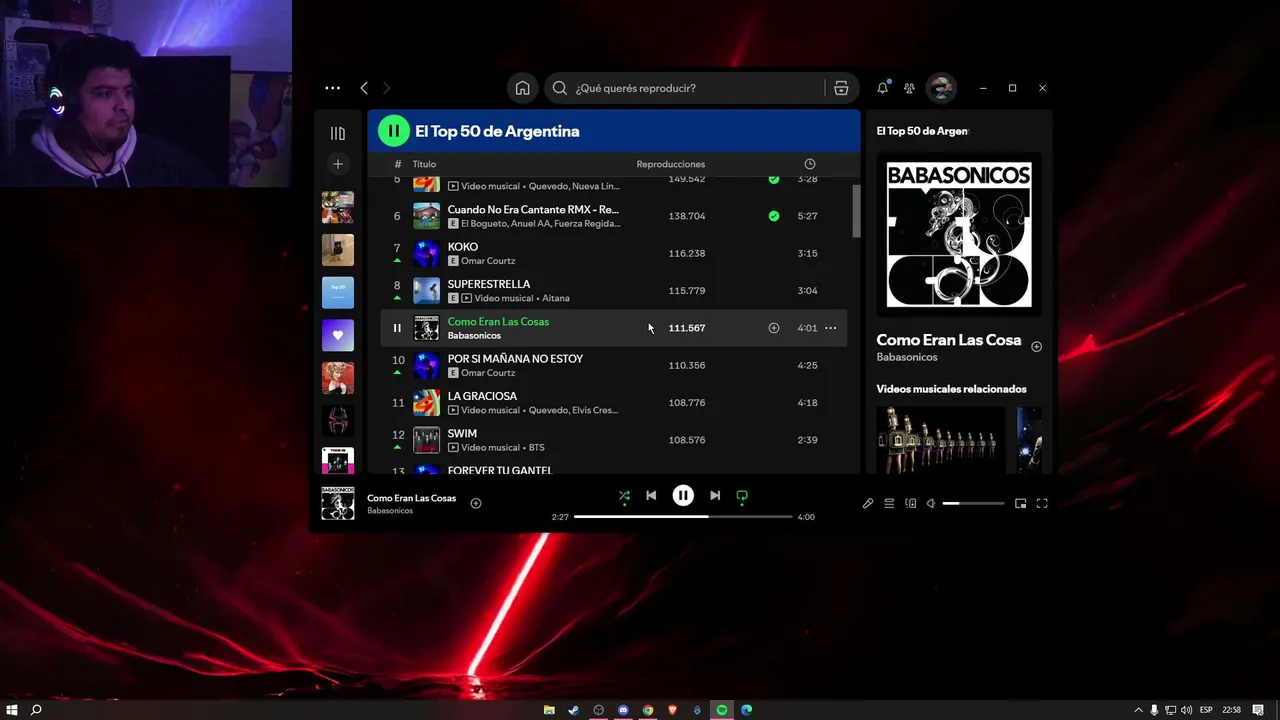
Task: Open the Top 50 playlist in sidebar
Action: (338, 293)
